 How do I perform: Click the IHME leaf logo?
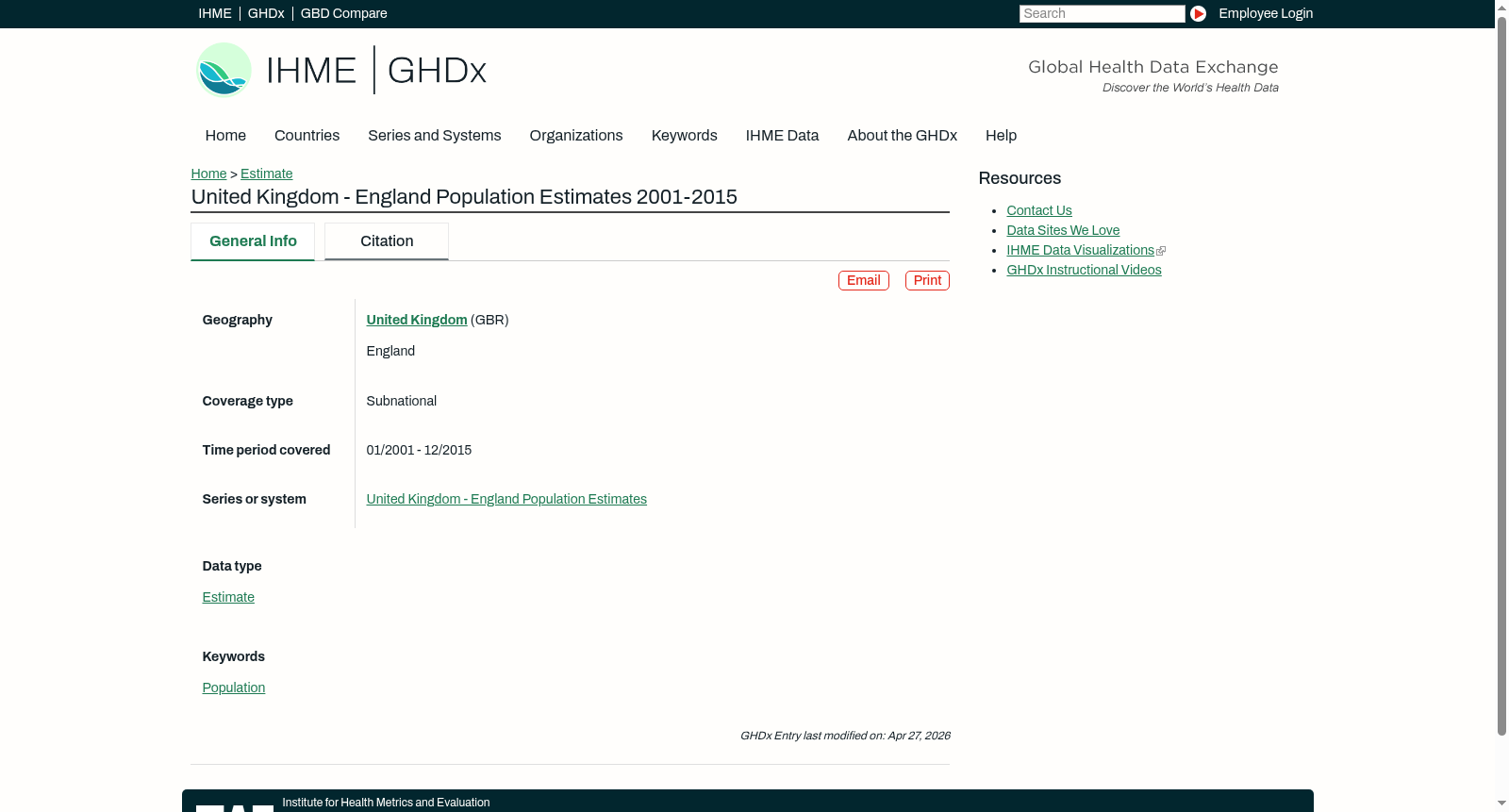point(224,70)
